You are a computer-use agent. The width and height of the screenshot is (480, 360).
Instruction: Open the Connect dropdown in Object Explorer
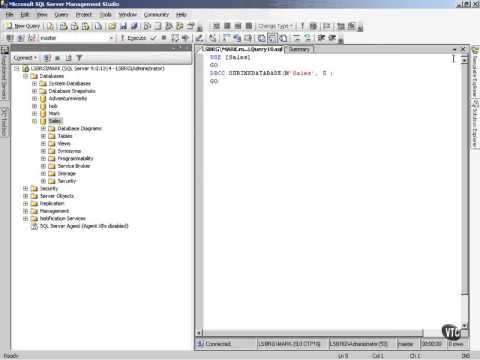point(25,58)
